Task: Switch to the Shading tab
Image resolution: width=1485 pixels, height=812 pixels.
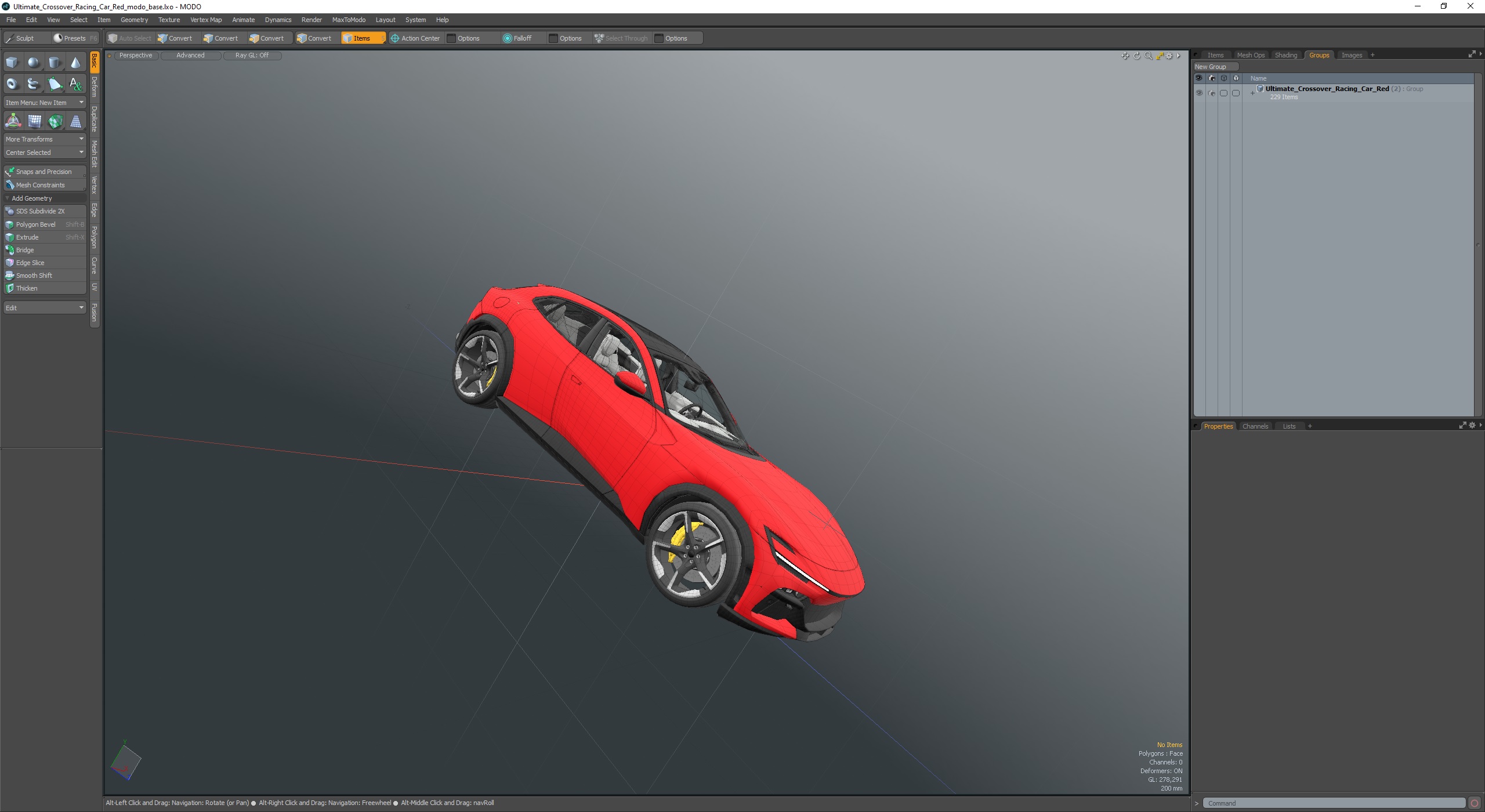Action: (1285, 55)
